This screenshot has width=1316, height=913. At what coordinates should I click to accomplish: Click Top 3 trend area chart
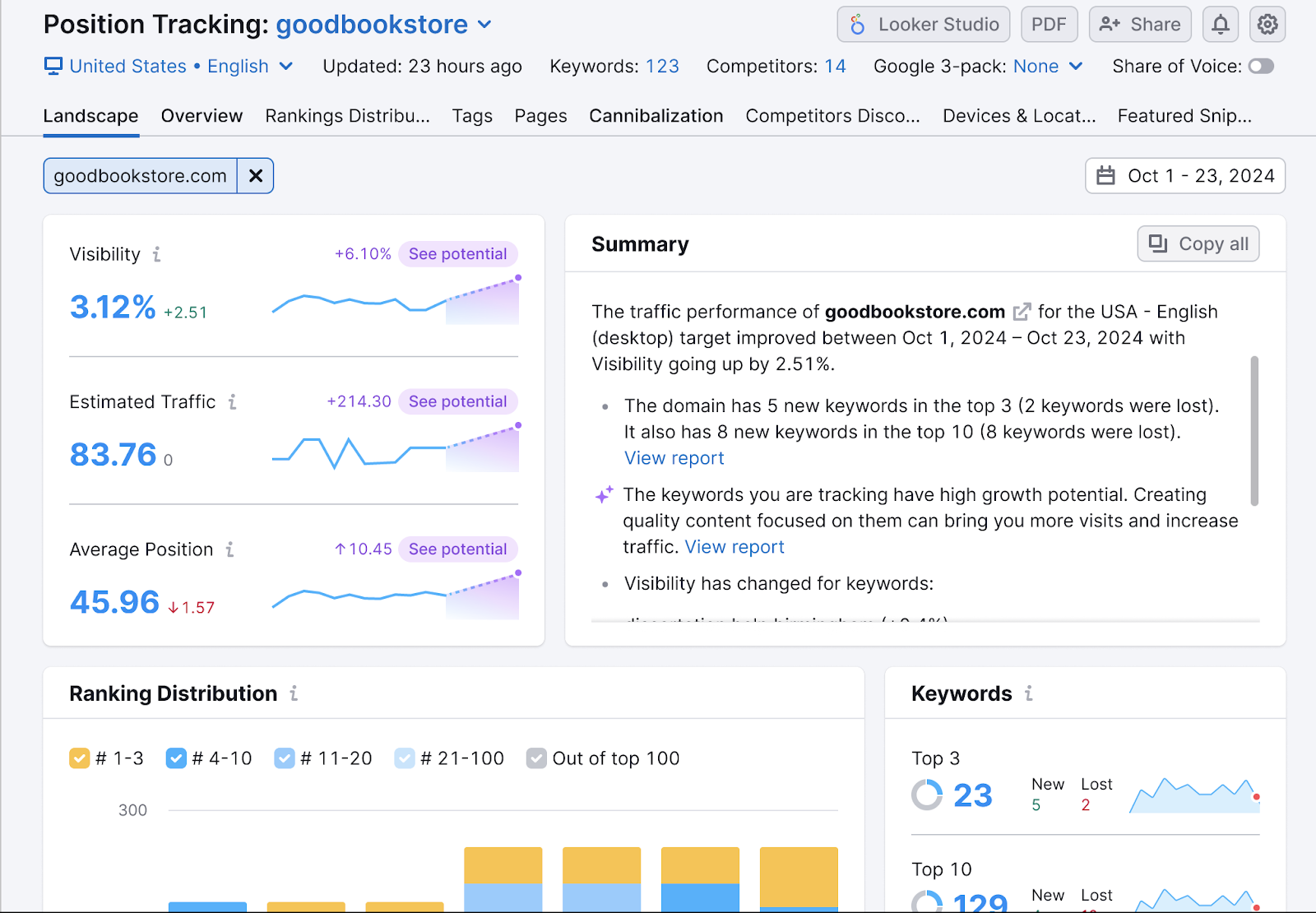point(1194,795)
